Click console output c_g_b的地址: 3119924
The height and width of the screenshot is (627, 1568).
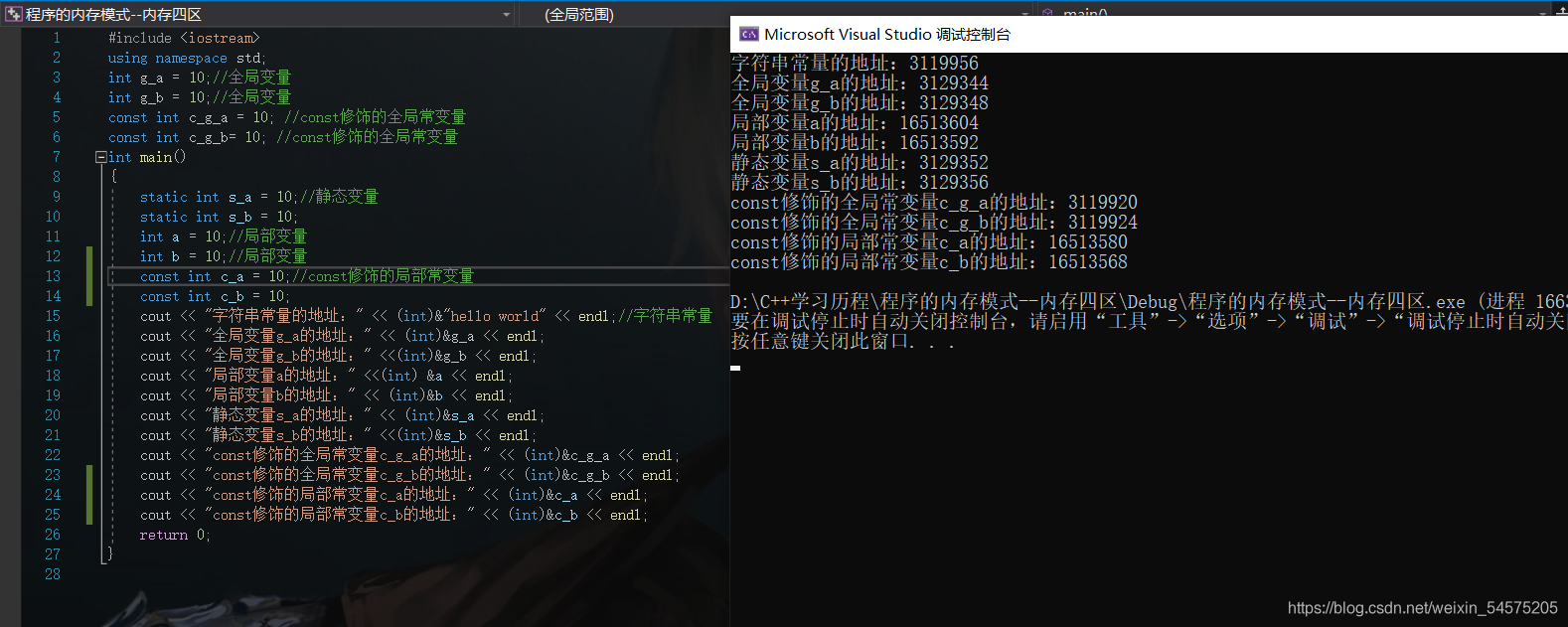tap(934, 222)
